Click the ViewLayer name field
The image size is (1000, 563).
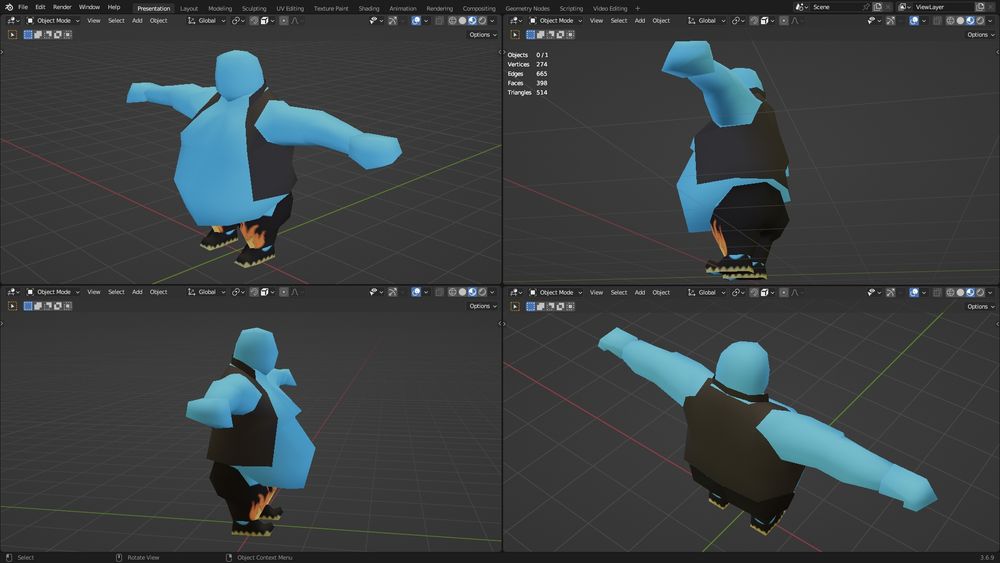pyautogui.click(x=943, y=7)
